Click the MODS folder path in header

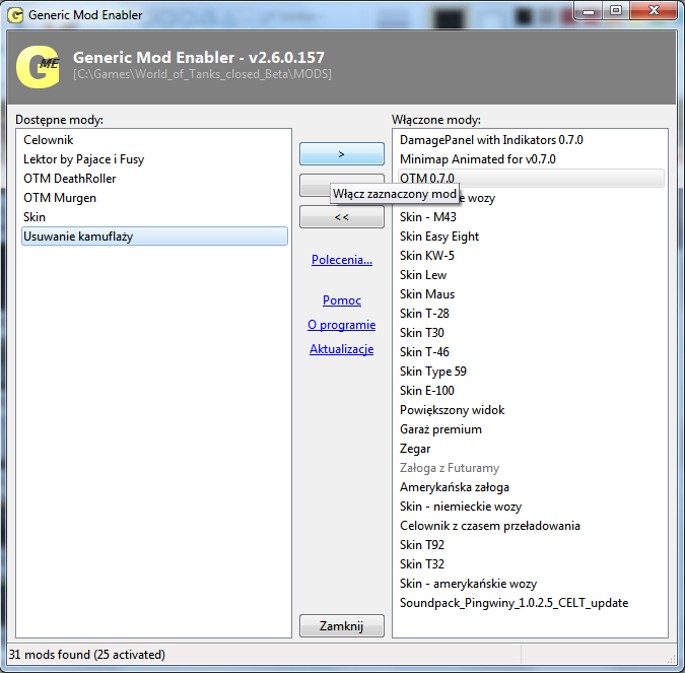point(202,74)
